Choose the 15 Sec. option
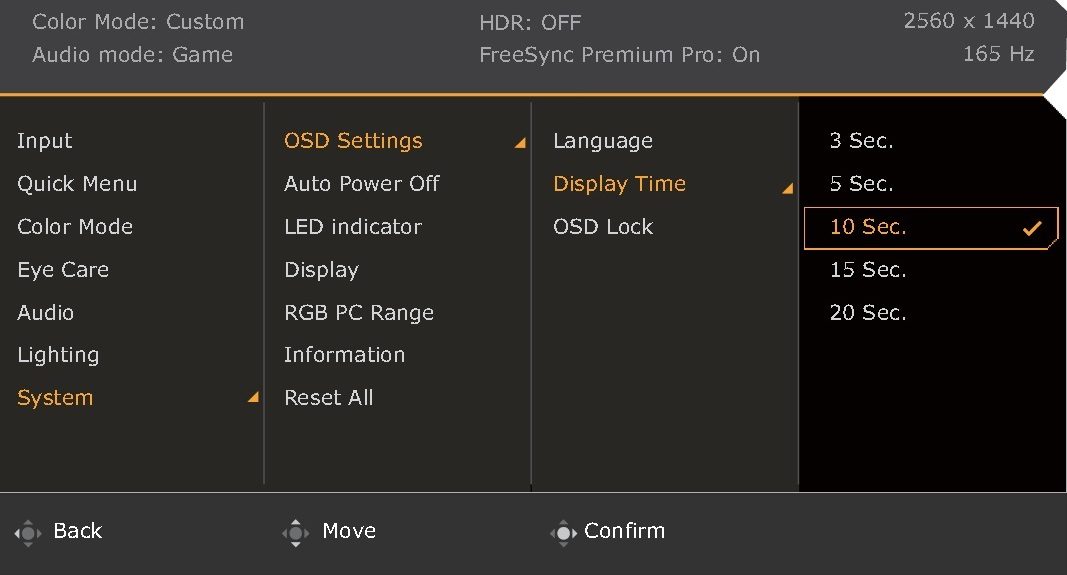This screenshot has width=1067, height=575. coord(868,270)
